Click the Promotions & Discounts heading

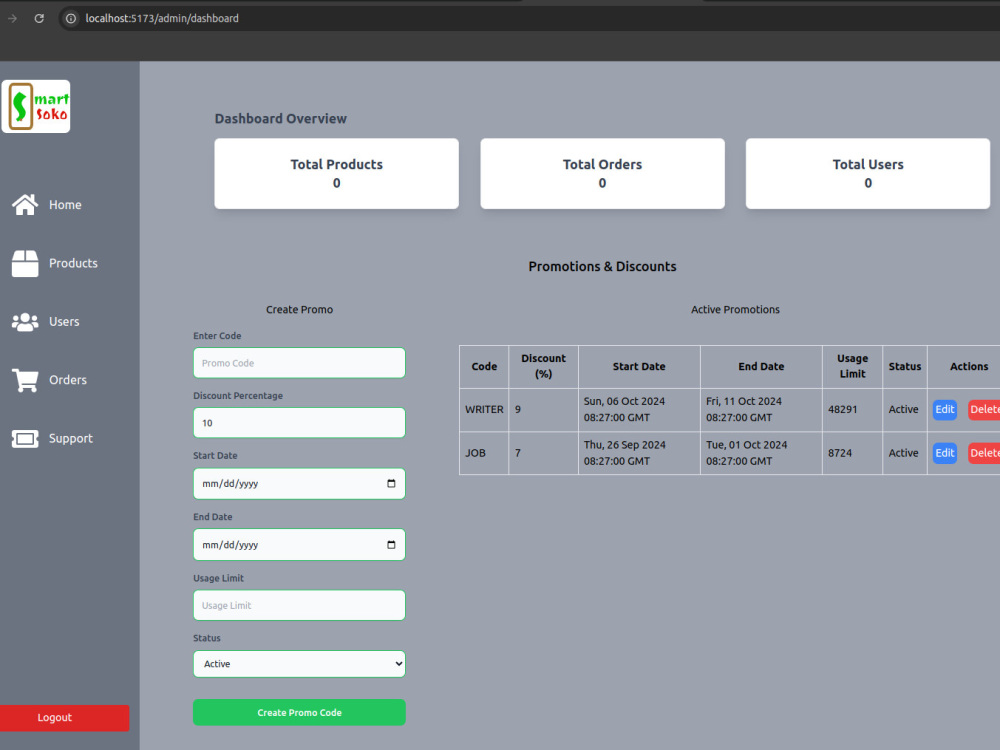(x=603, y=267)
